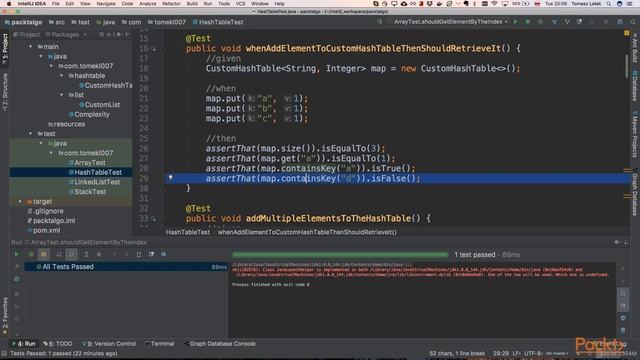Click the Run panel expand all tests icon

86,254
